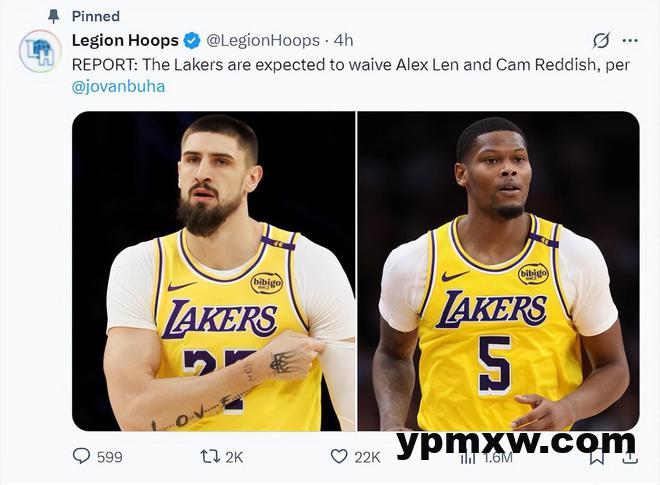This screenshot has height=485, width=660.
Task: Click the 22K likes count
Action: 367,457
